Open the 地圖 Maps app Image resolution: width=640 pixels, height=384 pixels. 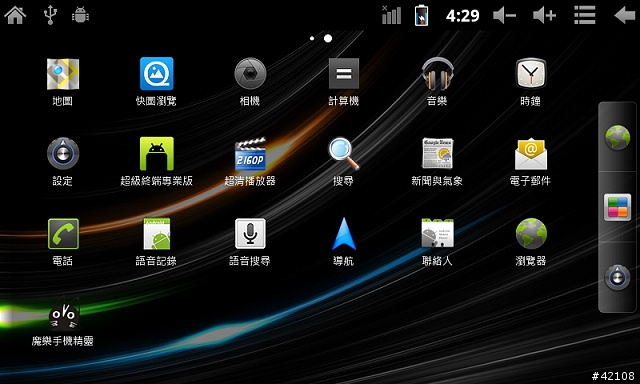pyautogui.click(x=62, y=74)
